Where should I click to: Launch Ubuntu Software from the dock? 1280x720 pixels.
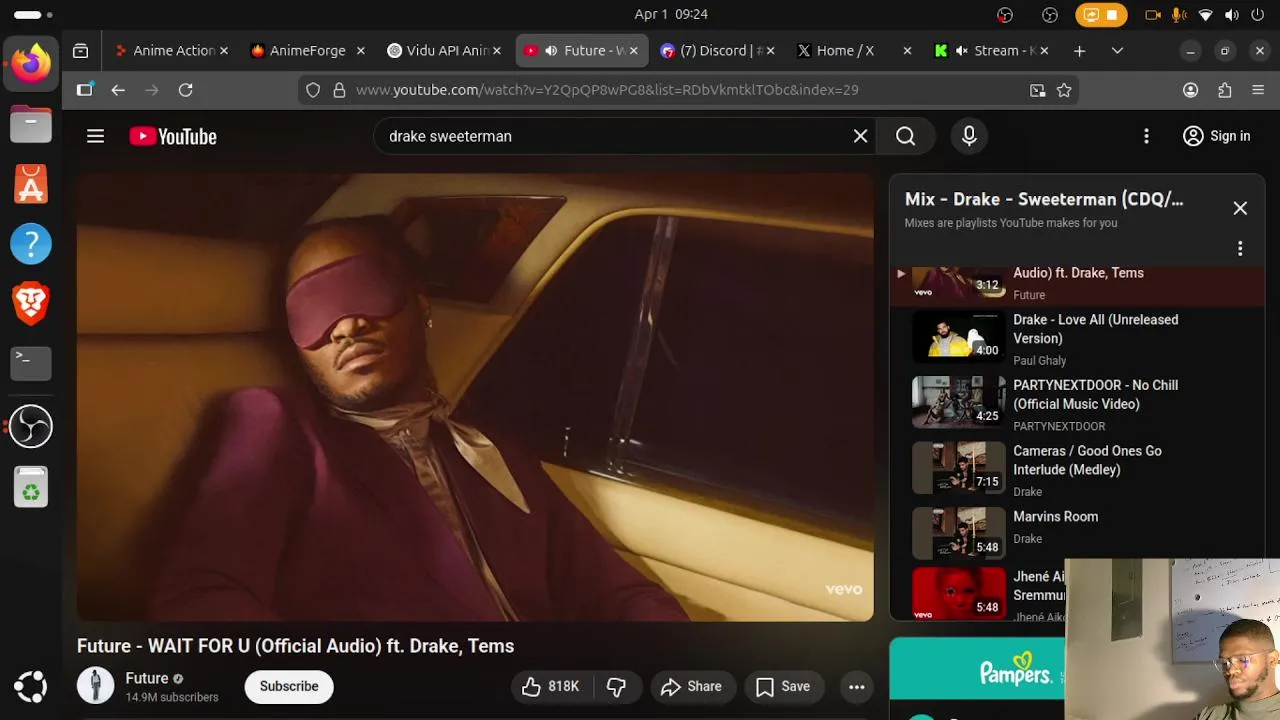pyautogui.click(x=31, y=185)
